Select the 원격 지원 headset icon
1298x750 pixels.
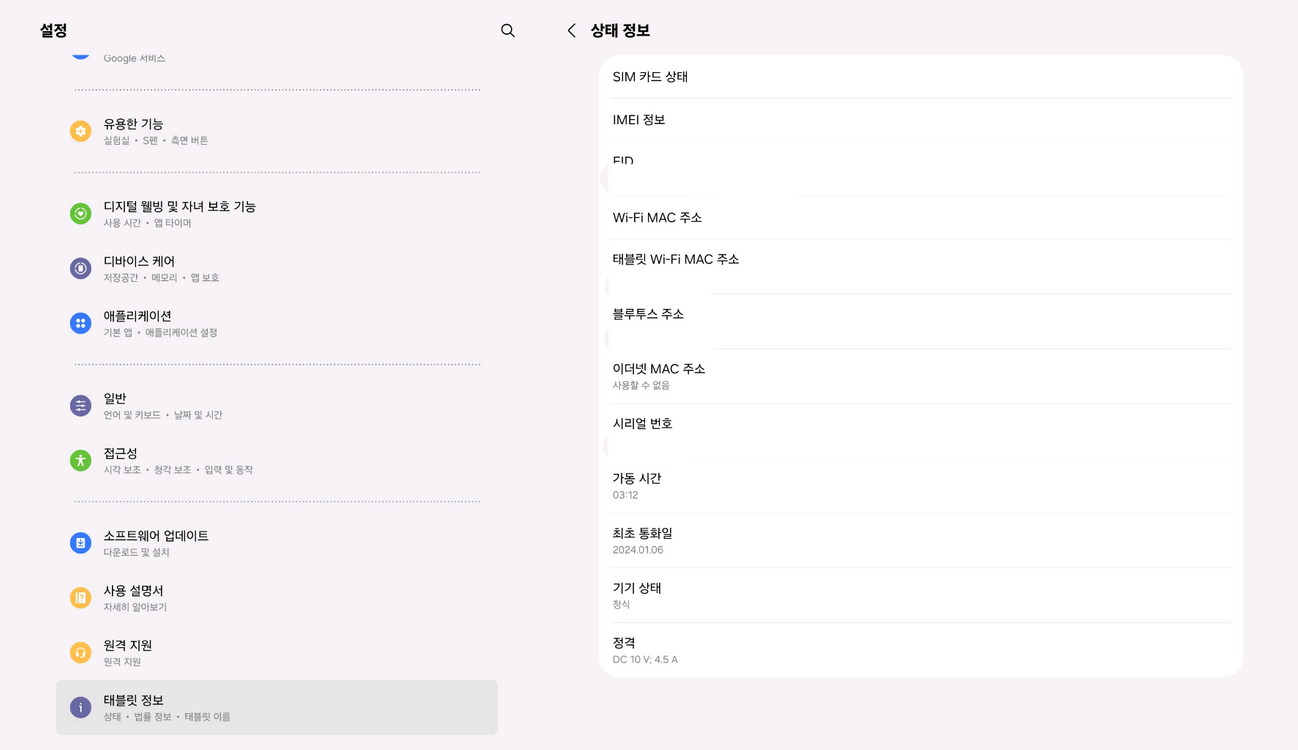tap(80, 652)
